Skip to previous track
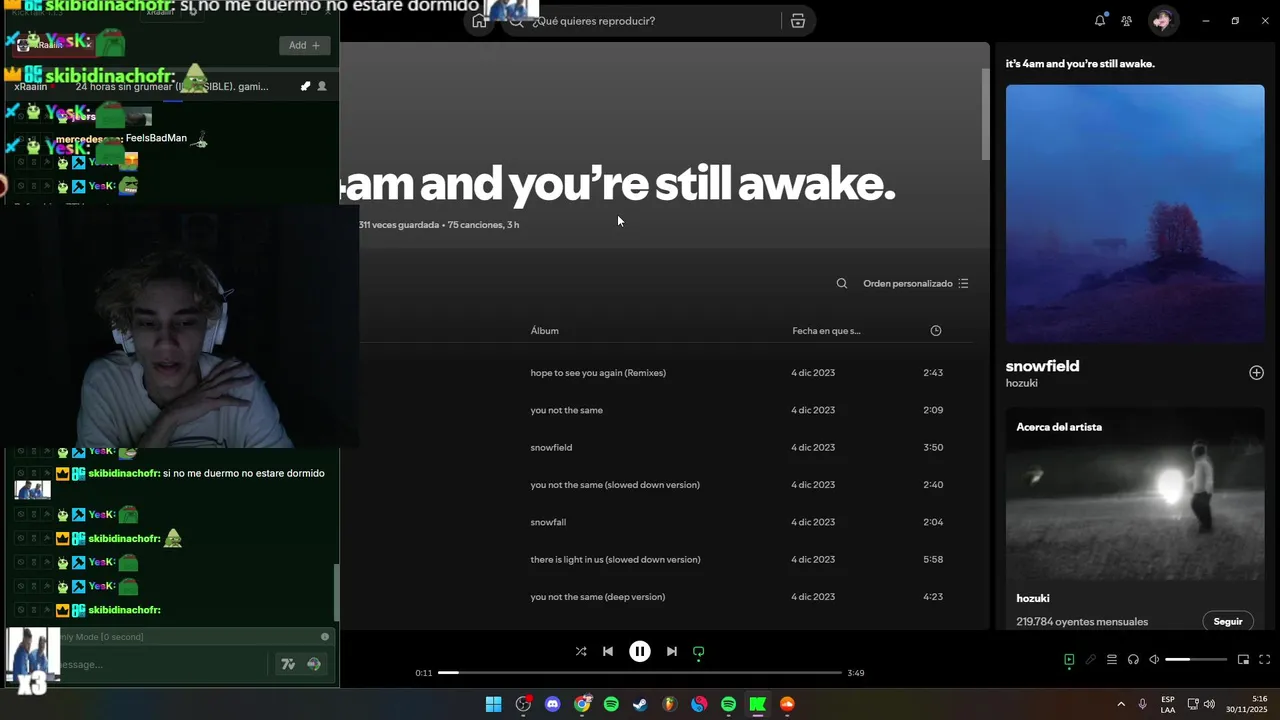The height and width of the screenshot is (720, 1280). tap(608, 651)
